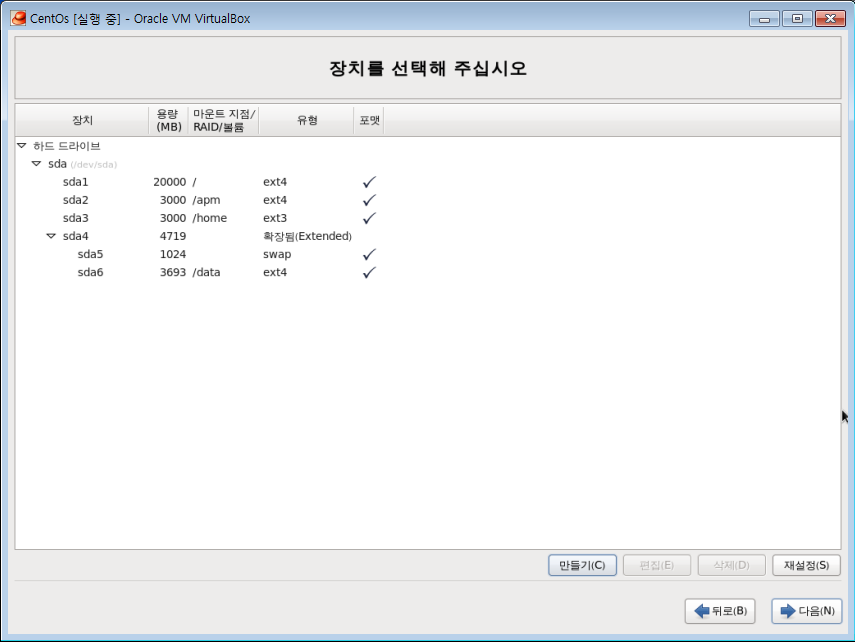Select the sda4 extended partition row

coord(428,236)
